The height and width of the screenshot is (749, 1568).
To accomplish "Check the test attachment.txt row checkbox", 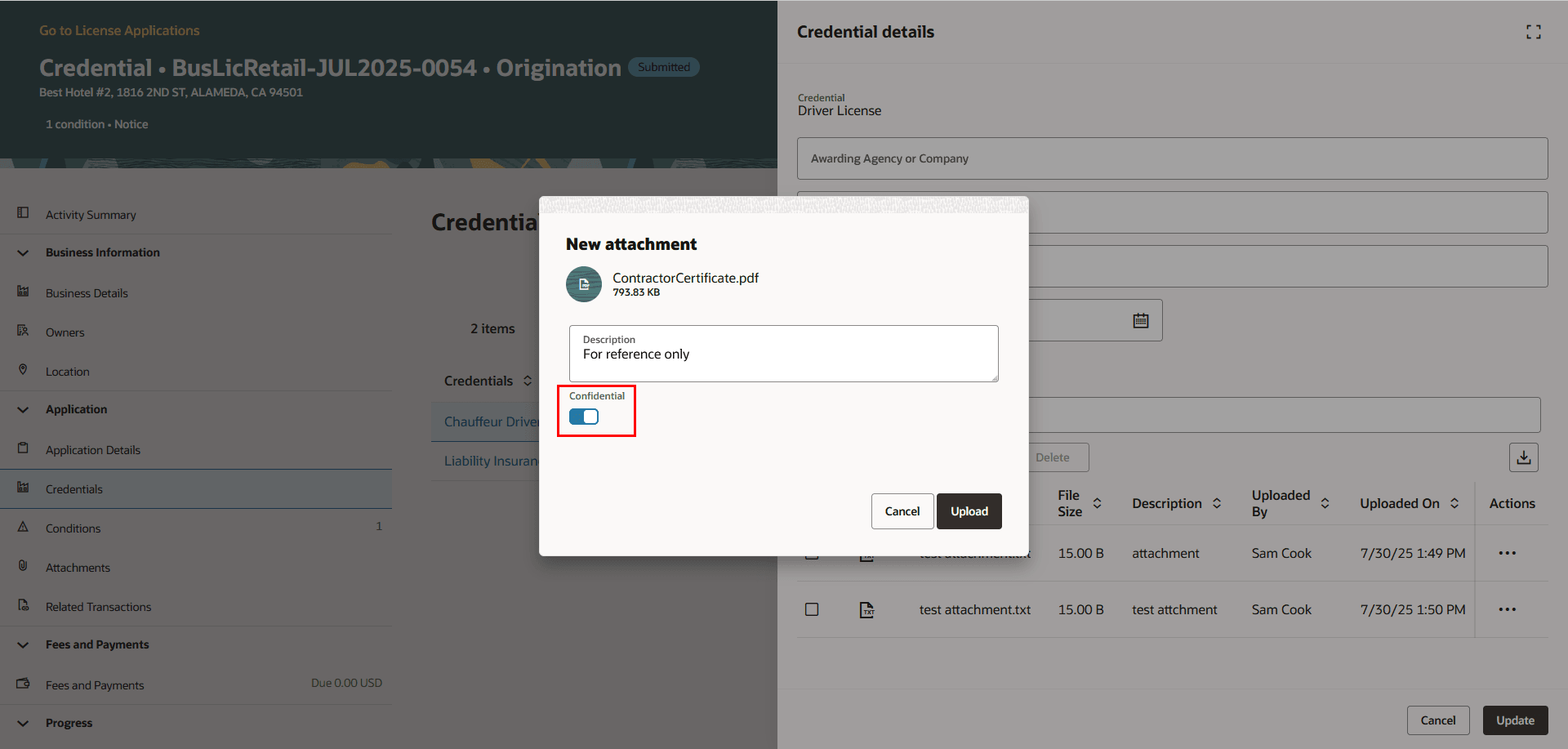I will point(812,609).
